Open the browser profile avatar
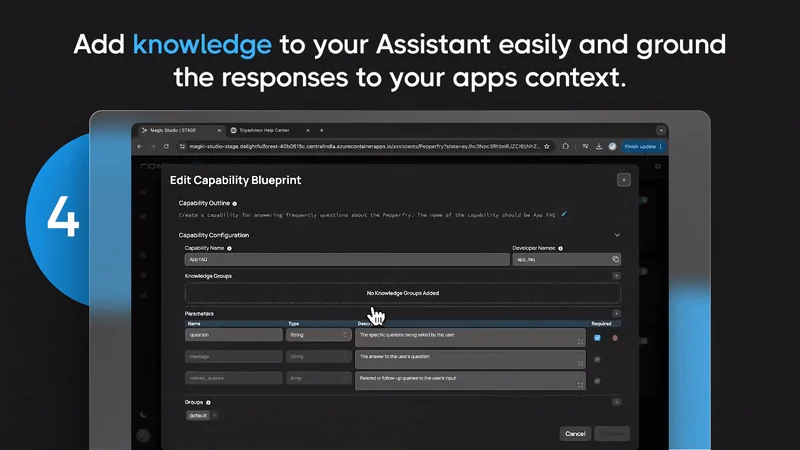The height and width of the screenshot is (450, 800). tap(612, 146)
